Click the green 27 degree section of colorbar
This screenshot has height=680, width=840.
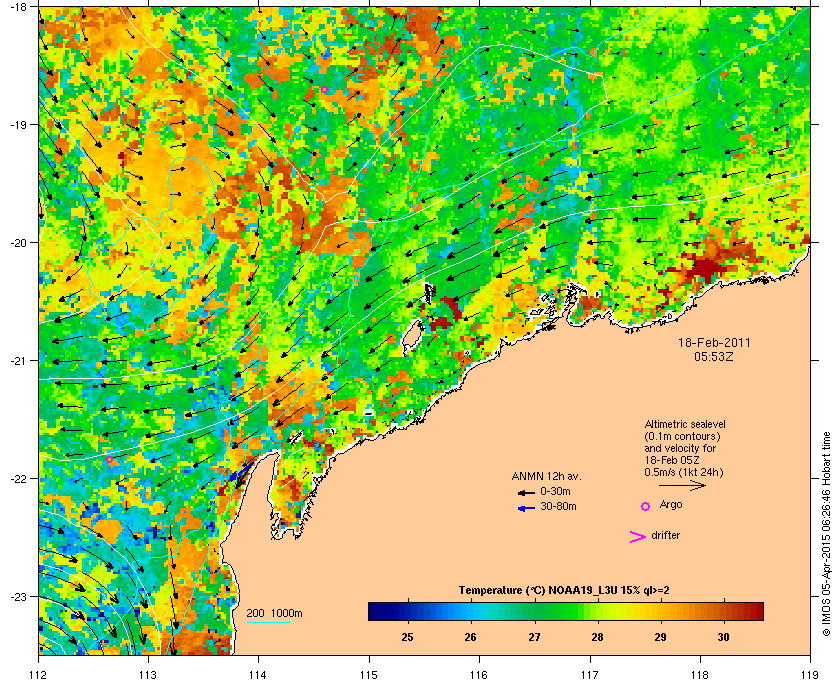coord(534,611)
